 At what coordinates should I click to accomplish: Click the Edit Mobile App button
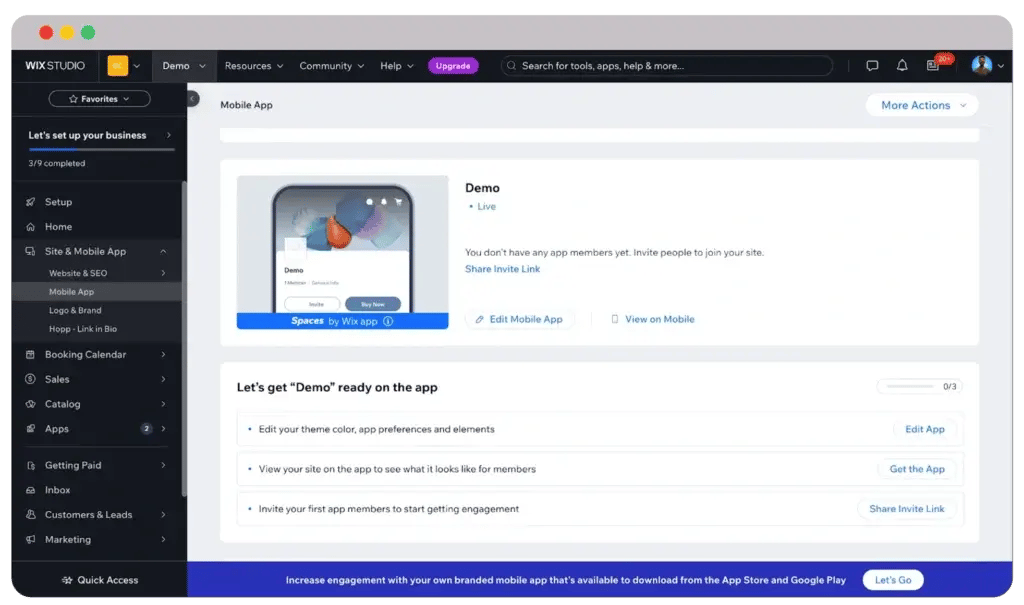(519, 319)
